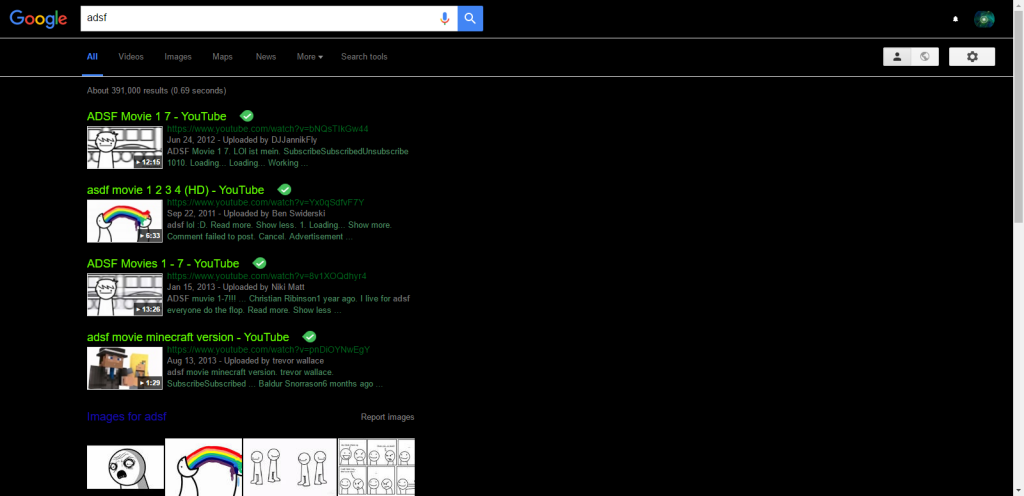Image resolution: width=1024 pixels, height=496 pixels.
Task: Click the Google logo
Action: [x=39, y=18]
